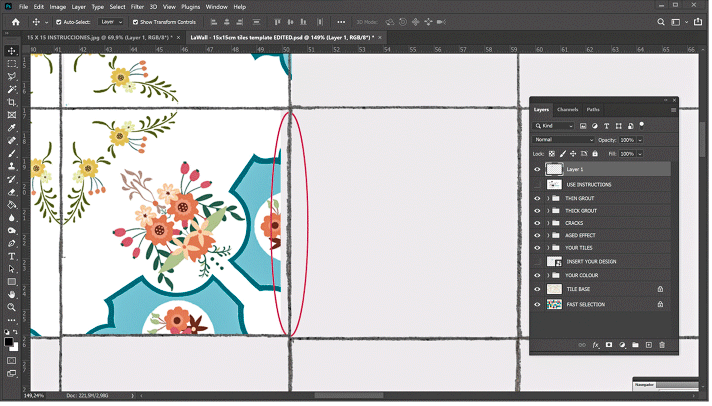Expand the THICK GROUT layer group
Viewport: 712px width, 406px height.
(548, 211)
